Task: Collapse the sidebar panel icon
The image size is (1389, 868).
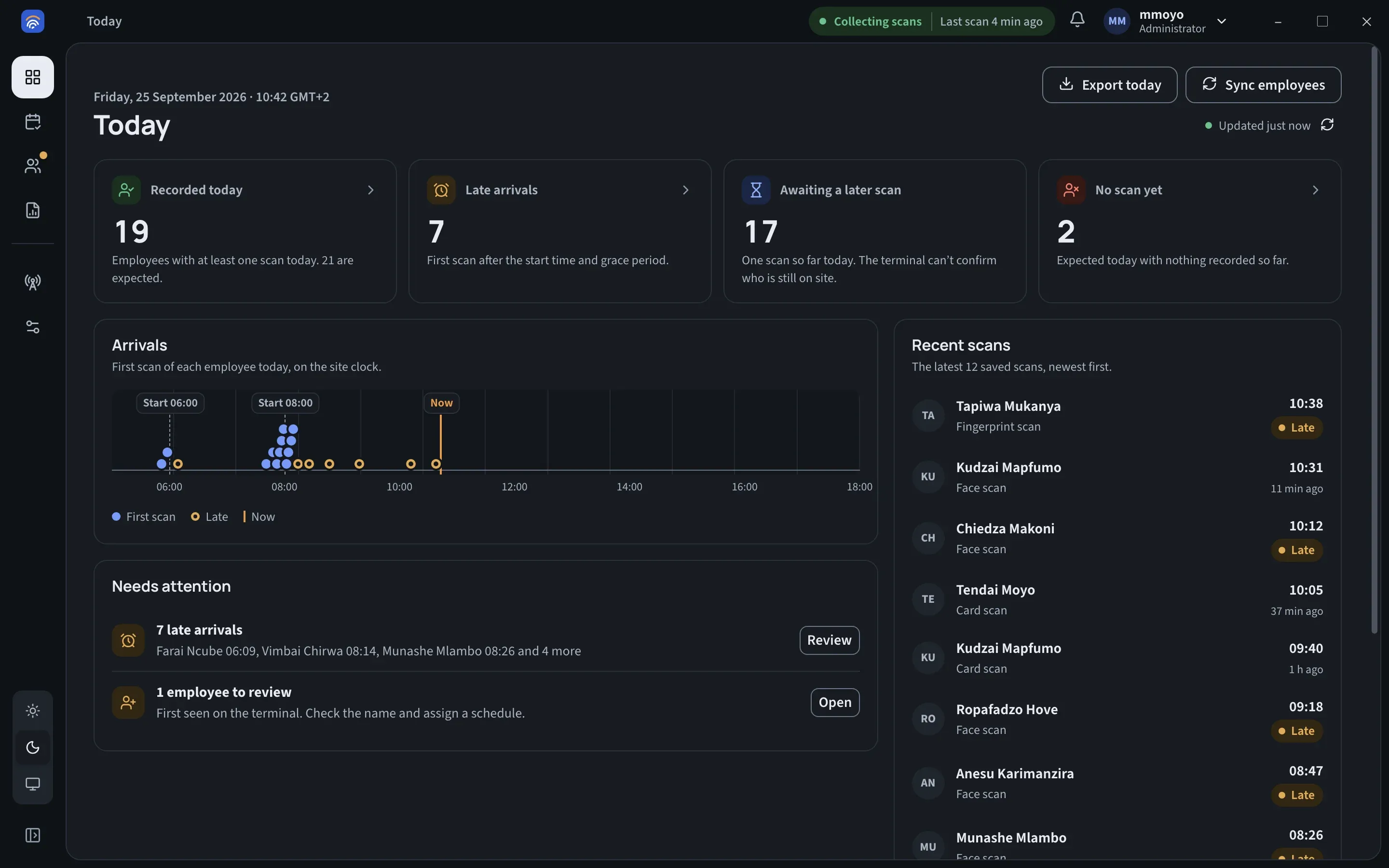Action: (33, 835)
